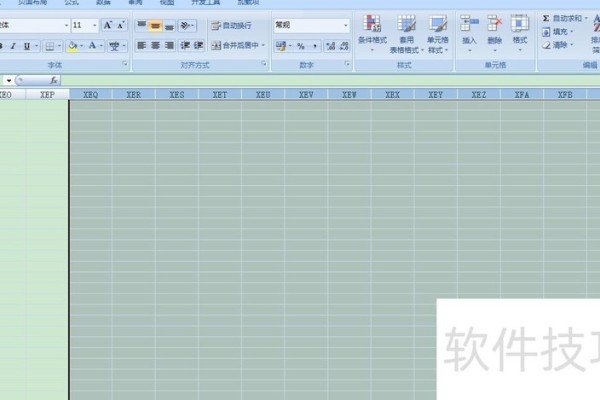Open the font name dropdown arrow

coord(66,25)
